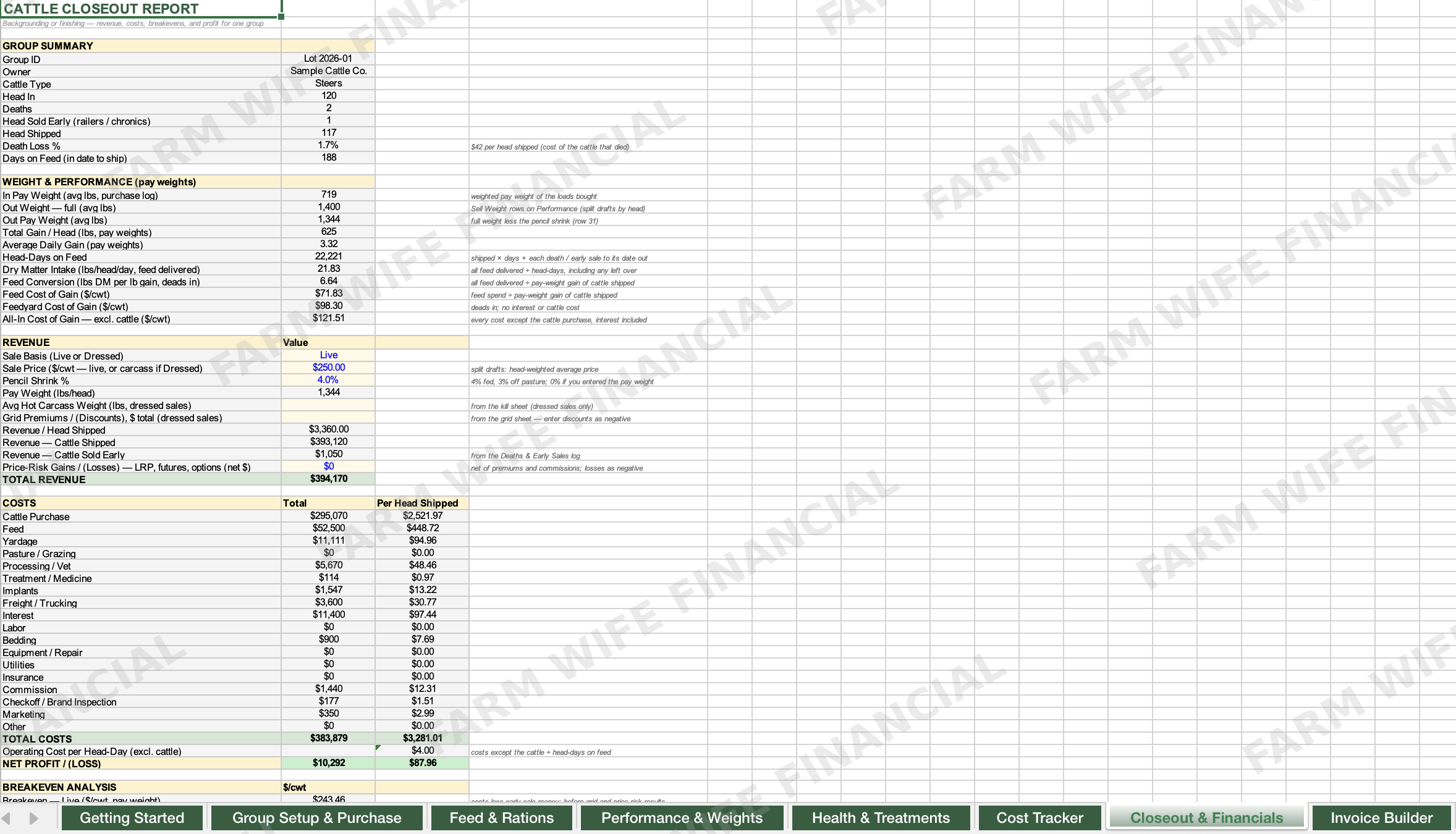Open the Invoice Builder tab
Image resolution: width=1456 pixels, height=834 pixels.
click(1381, 817)
